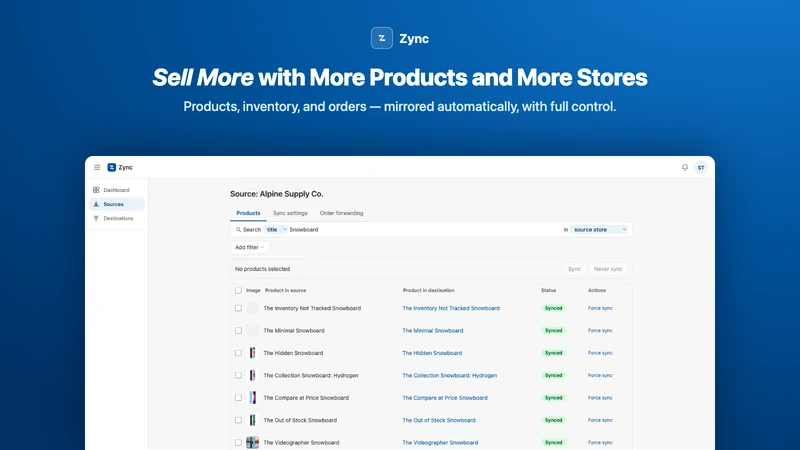Toggle the select-all products checkbox
The height and width of the screenshot is (450, 800).
click(x=238, y=290)
